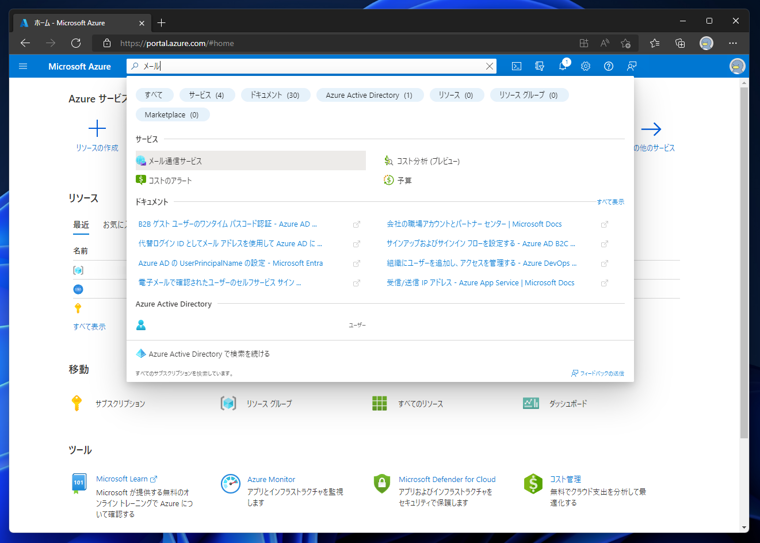Select the リソース グループ (0) filter chip

coord(529,95)
